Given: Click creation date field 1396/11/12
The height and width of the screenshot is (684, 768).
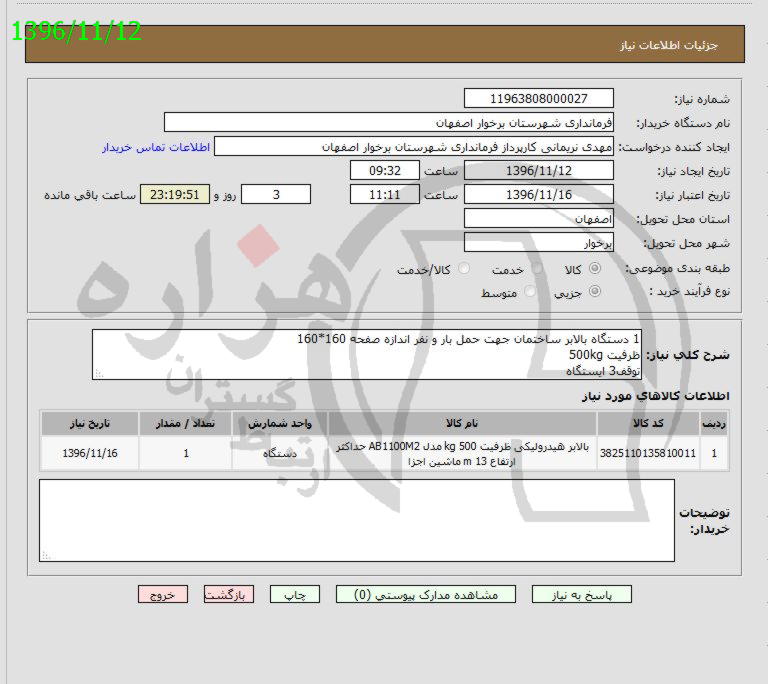Looking at the screenshot, I should [x=538, y=171].
